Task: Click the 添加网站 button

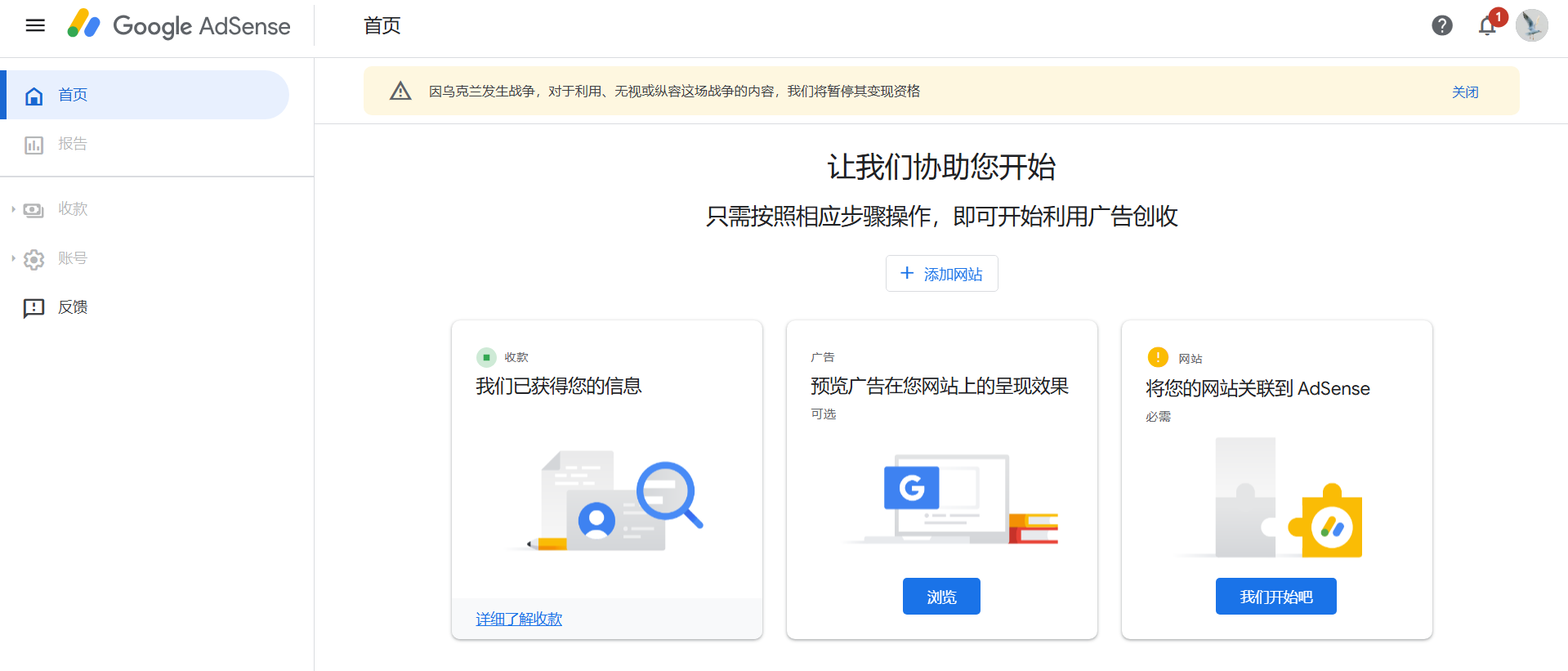Action: [x=941, y=273]
